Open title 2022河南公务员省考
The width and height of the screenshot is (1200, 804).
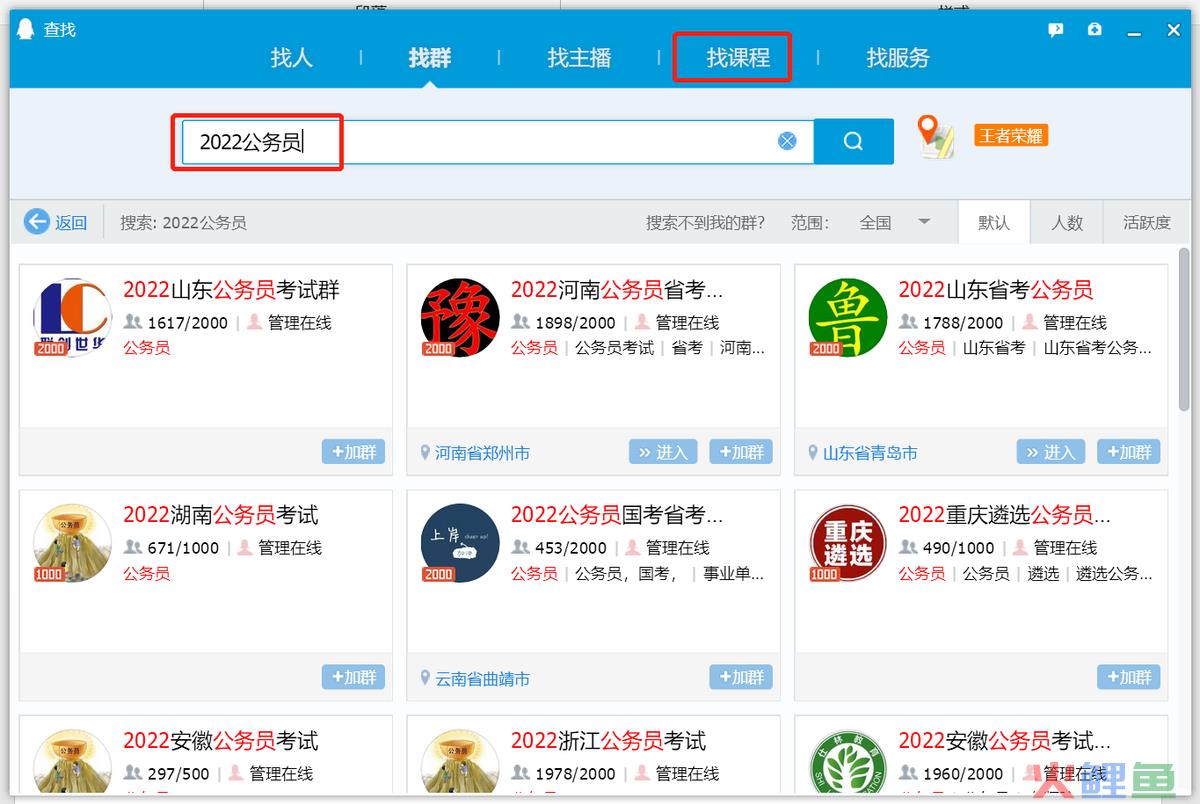617,290
